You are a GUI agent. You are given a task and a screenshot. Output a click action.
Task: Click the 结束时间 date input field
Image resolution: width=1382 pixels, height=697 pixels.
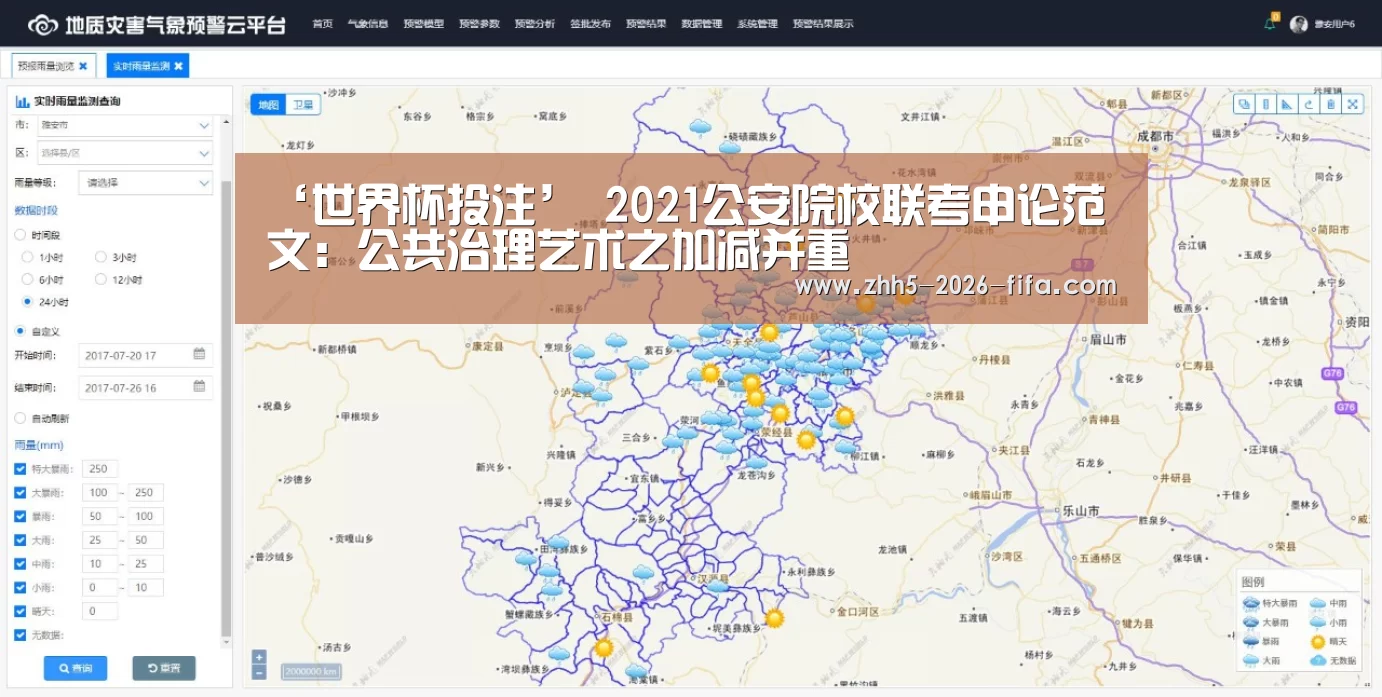coord(145,387)
